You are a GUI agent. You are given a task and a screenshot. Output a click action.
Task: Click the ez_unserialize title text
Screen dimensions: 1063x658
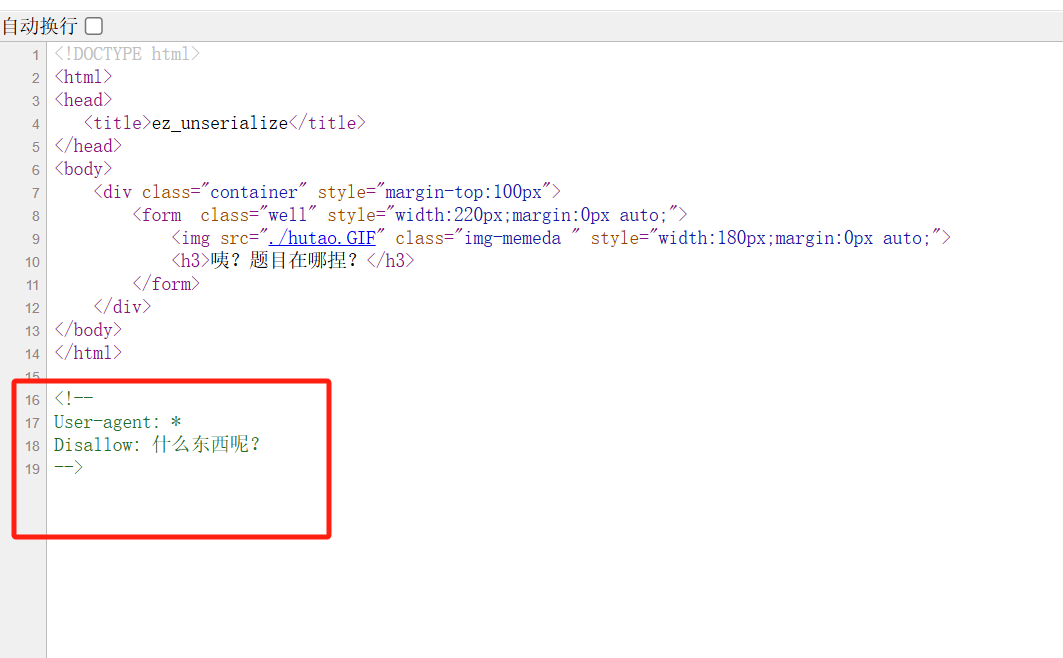[220, 123]
